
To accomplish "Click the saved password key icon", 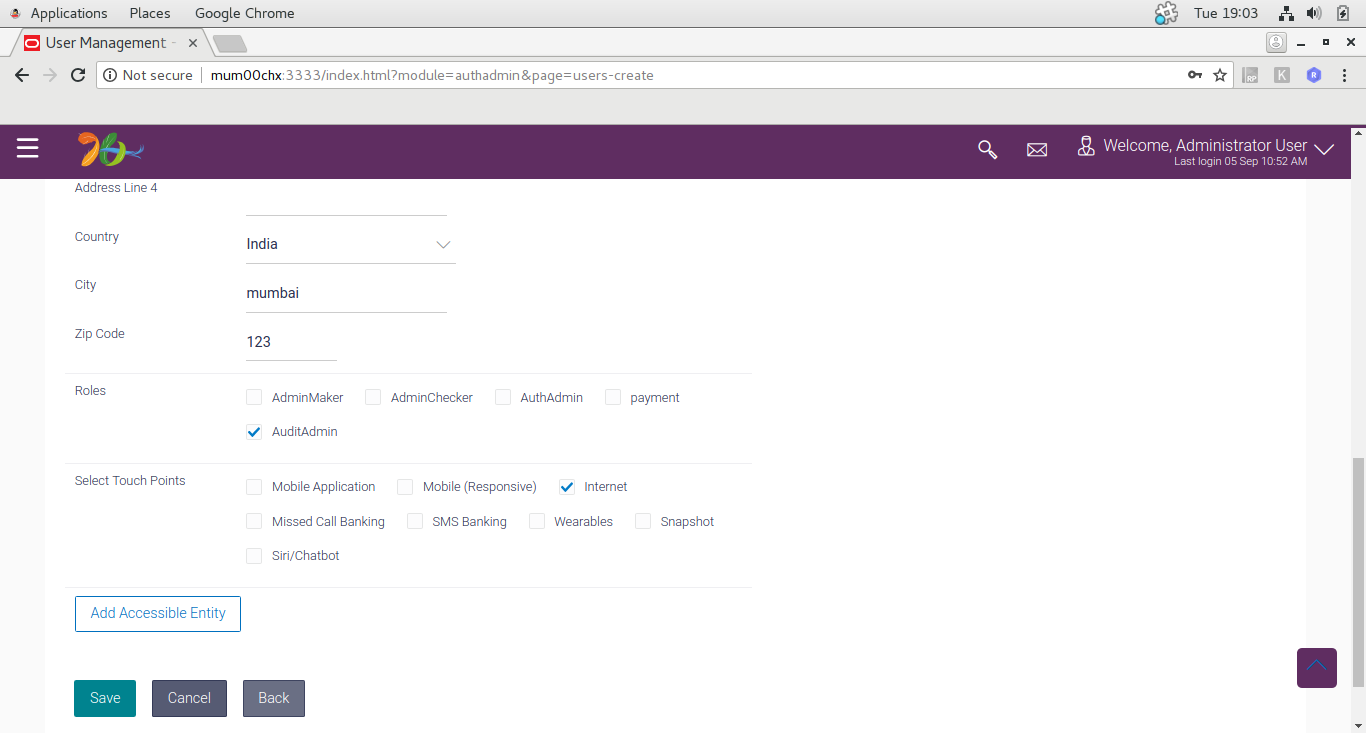I will pos(1195,75).
